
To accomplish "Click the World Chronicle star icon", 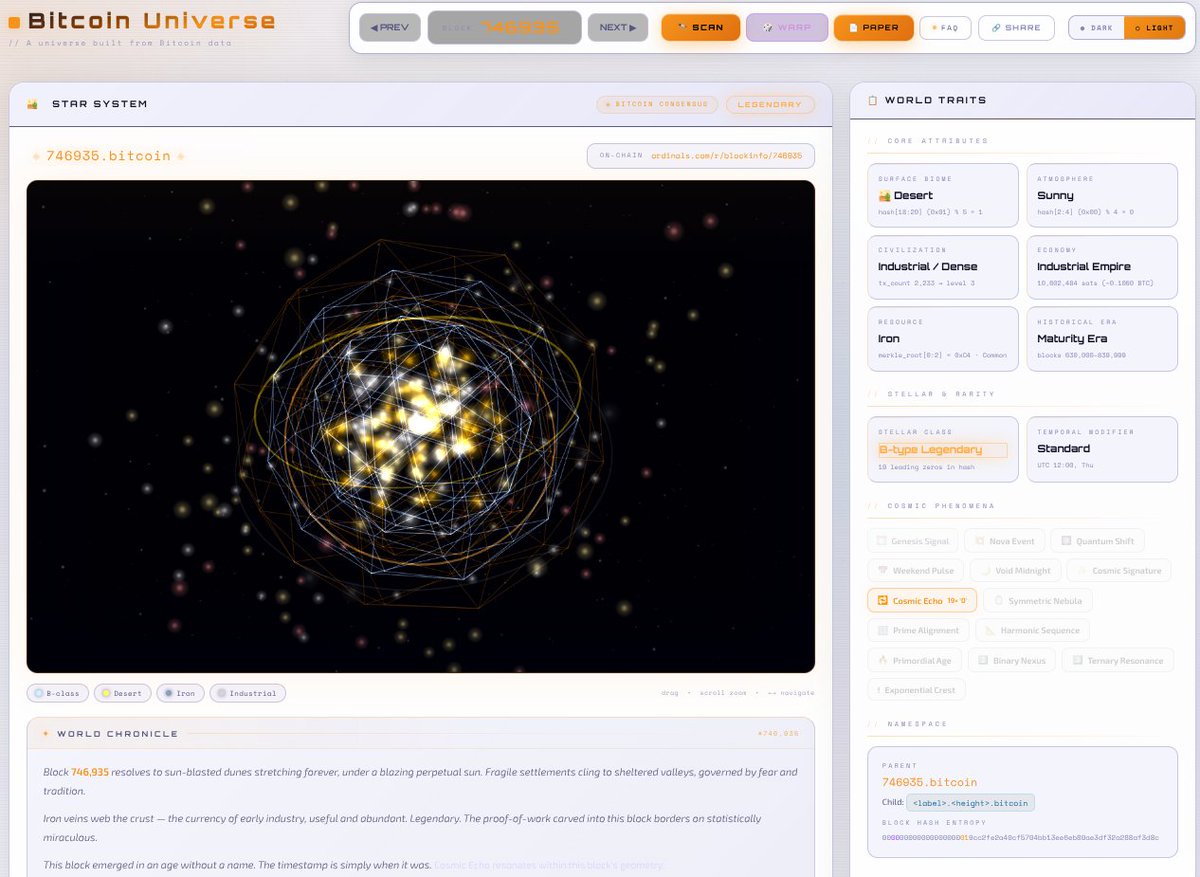I will [x=46, y=734].
